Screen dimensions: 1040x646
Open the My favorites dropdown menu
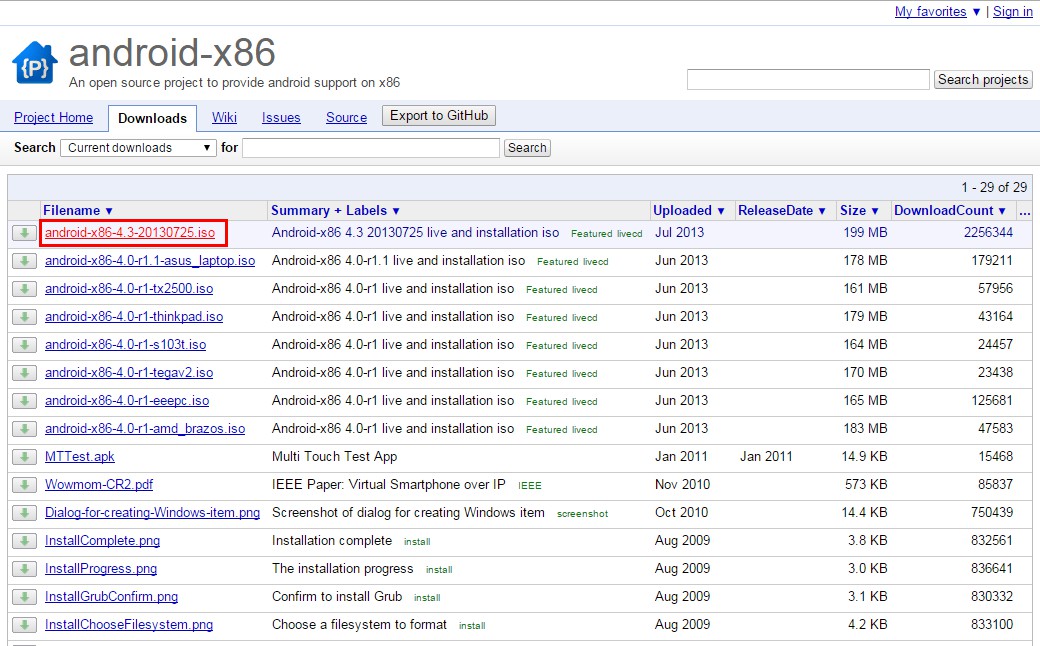[938, 12]
